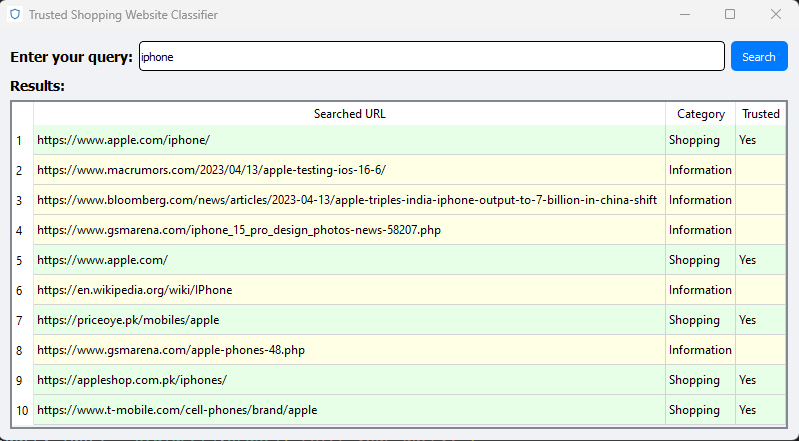Click the t-mobile.com URL cell
799x441 pixels.
(x=350, y=410)
